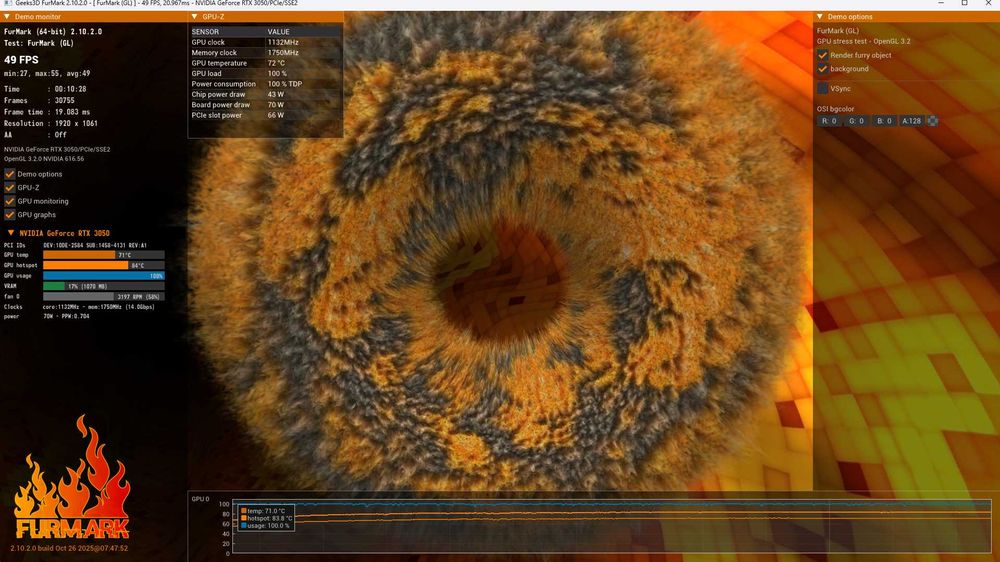Click the FurMark flame logo
The width and height of the screenshot is (1000, 562).
tap(71, 477)
